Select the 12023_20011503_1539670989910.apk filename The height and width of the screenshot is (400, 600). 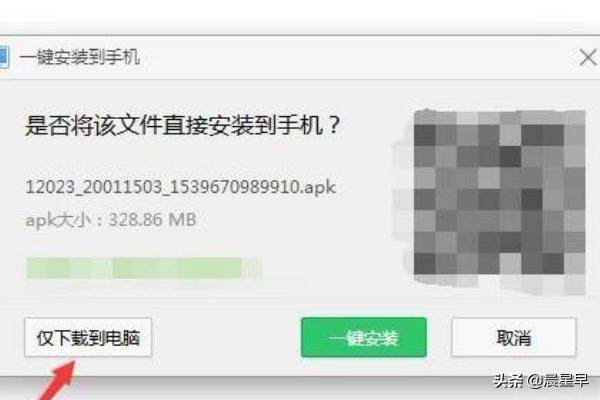[x=181, y=187]
